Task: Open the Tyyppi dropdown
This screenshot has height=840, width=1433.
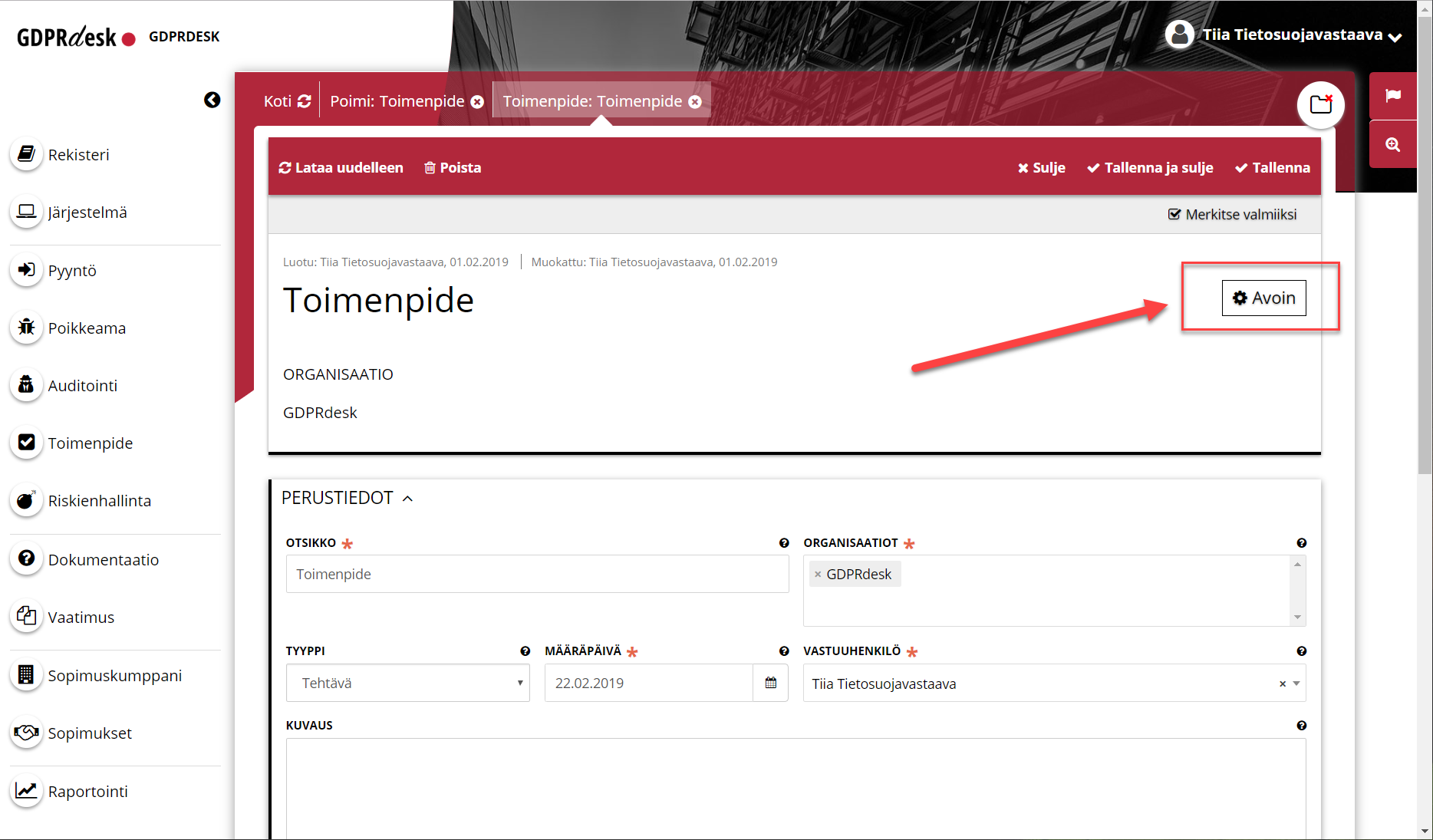Action: [407, 683]
